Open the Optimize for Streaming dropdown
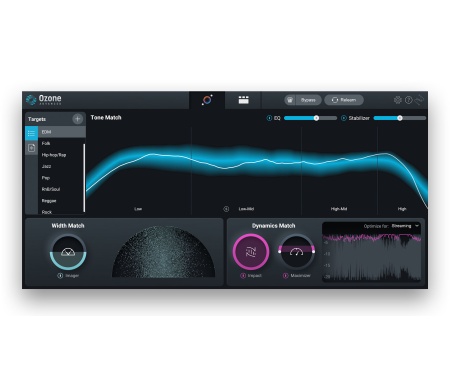This screenshot has height=380, width=450. [405, 226]
